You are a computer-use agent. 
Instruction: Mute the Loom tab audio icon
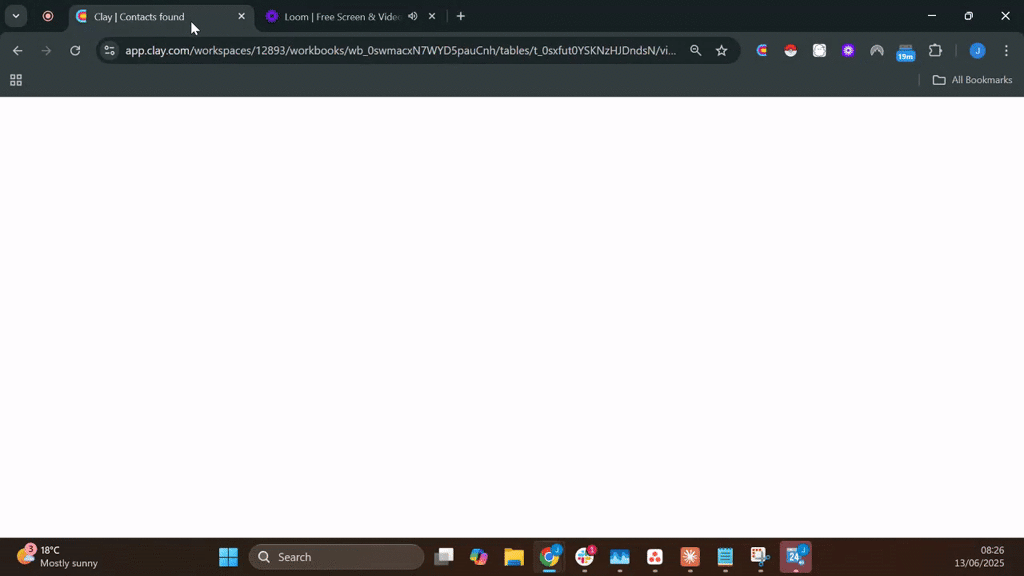click(412, 16)
